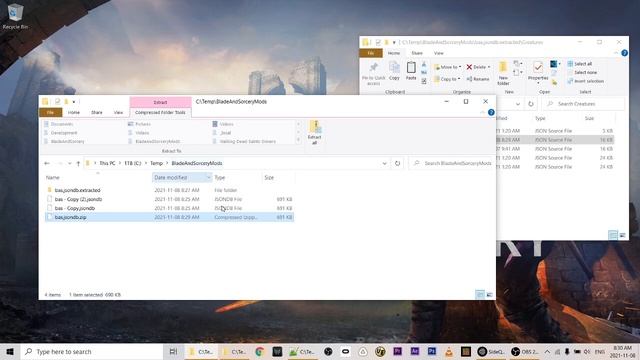This screenshot has width=640, height=360.
Task: Click the taskbar Type here to search box
Action: 91,351
